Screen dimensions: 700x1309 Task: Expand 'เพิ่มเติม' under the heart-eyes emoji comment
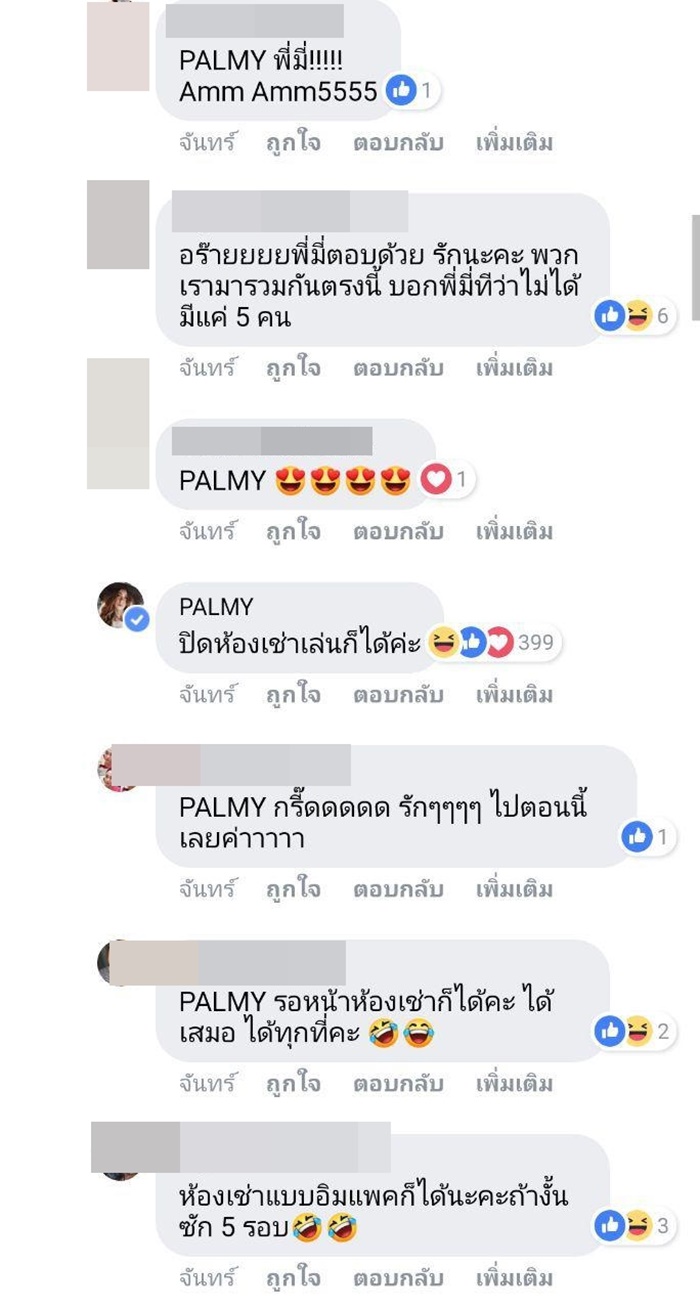514,532
